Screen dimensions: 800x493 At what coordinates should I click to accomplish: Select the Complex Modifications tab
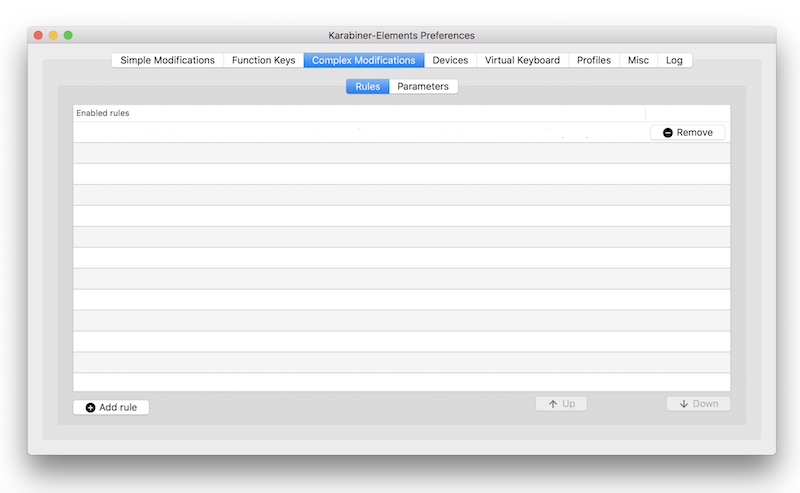coord(364,60)
